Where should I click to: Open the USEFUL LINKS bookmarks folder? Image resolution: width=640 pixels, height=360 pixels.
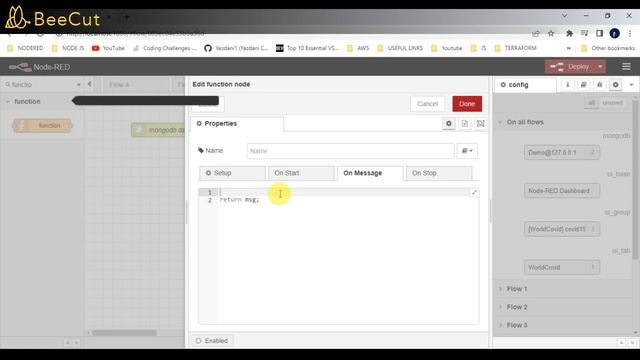(400, 48)
